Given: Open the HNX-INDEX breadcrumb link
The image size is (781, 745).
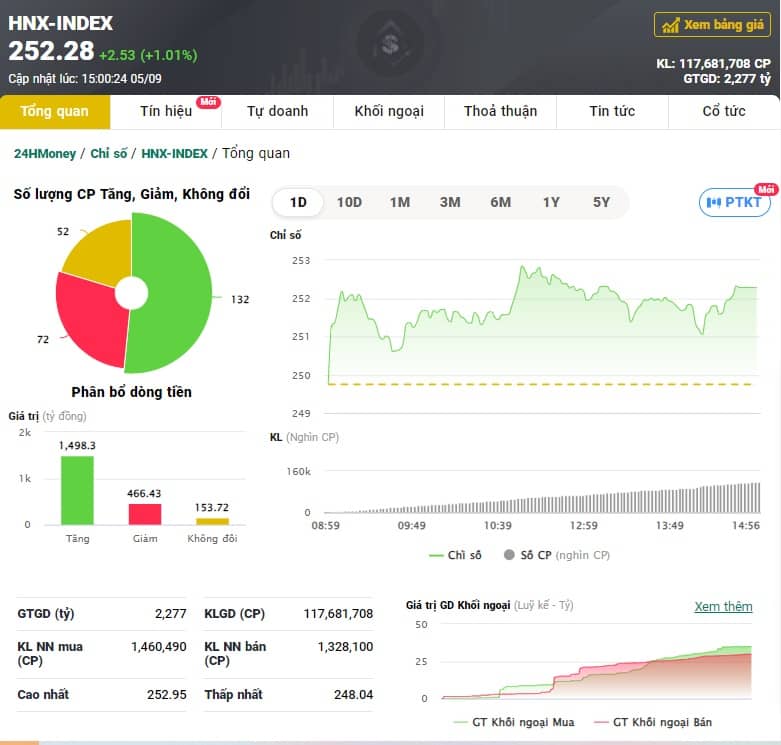Looking at the screenshot, I should click(174, 153).
